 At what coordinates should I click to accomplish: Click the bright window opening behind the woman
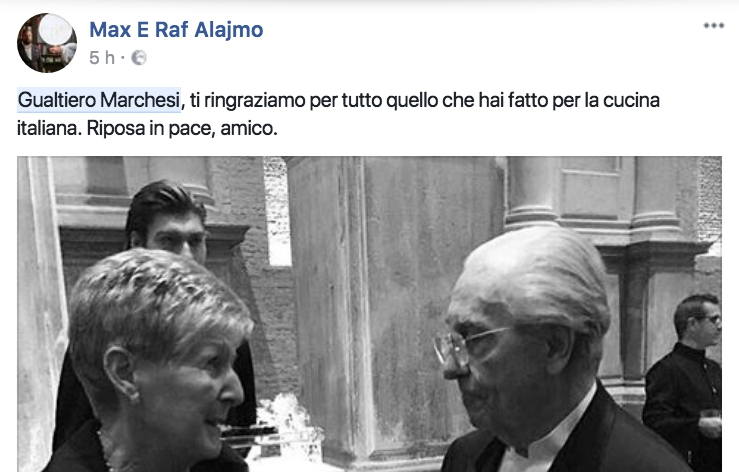[277, 212]
